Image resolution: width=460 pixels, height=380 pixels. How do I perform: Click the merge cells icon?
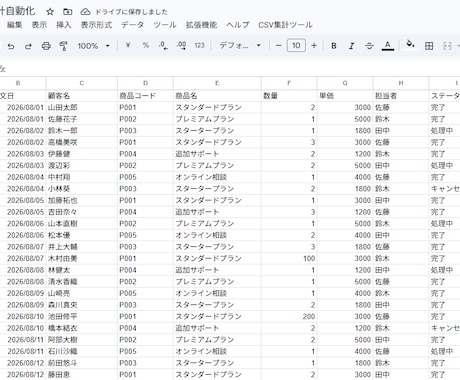pyautogui.click(x=447, y=46)
